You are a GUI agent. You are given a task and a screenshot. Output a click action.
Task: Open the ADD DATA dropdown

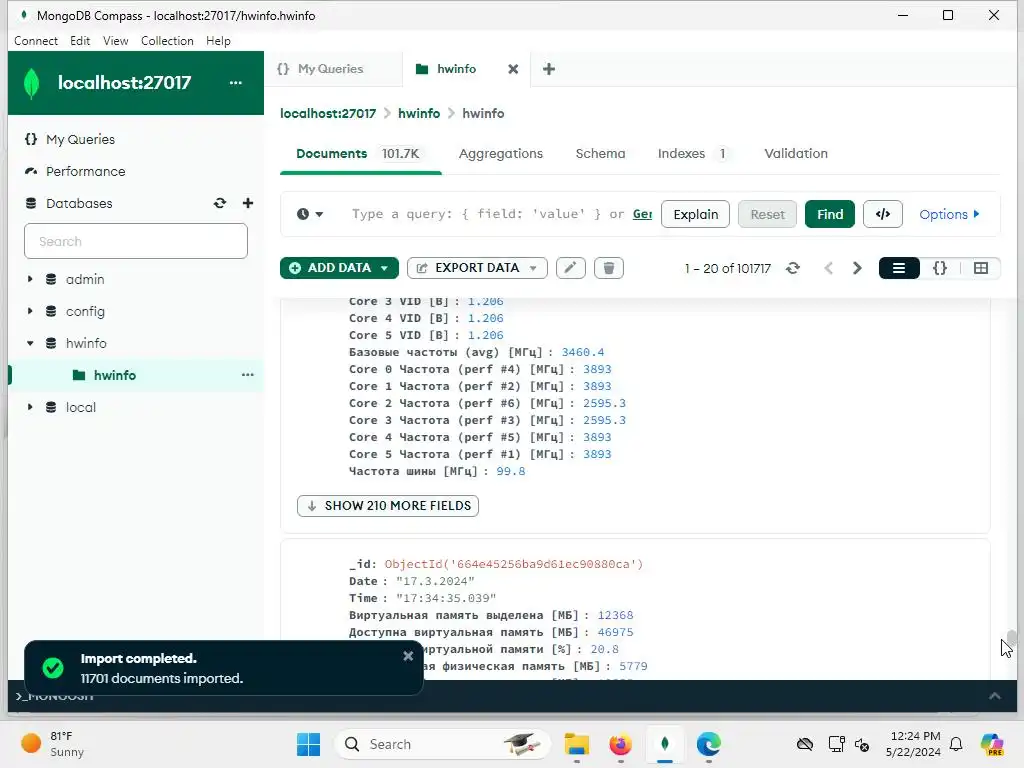[339, 268]
